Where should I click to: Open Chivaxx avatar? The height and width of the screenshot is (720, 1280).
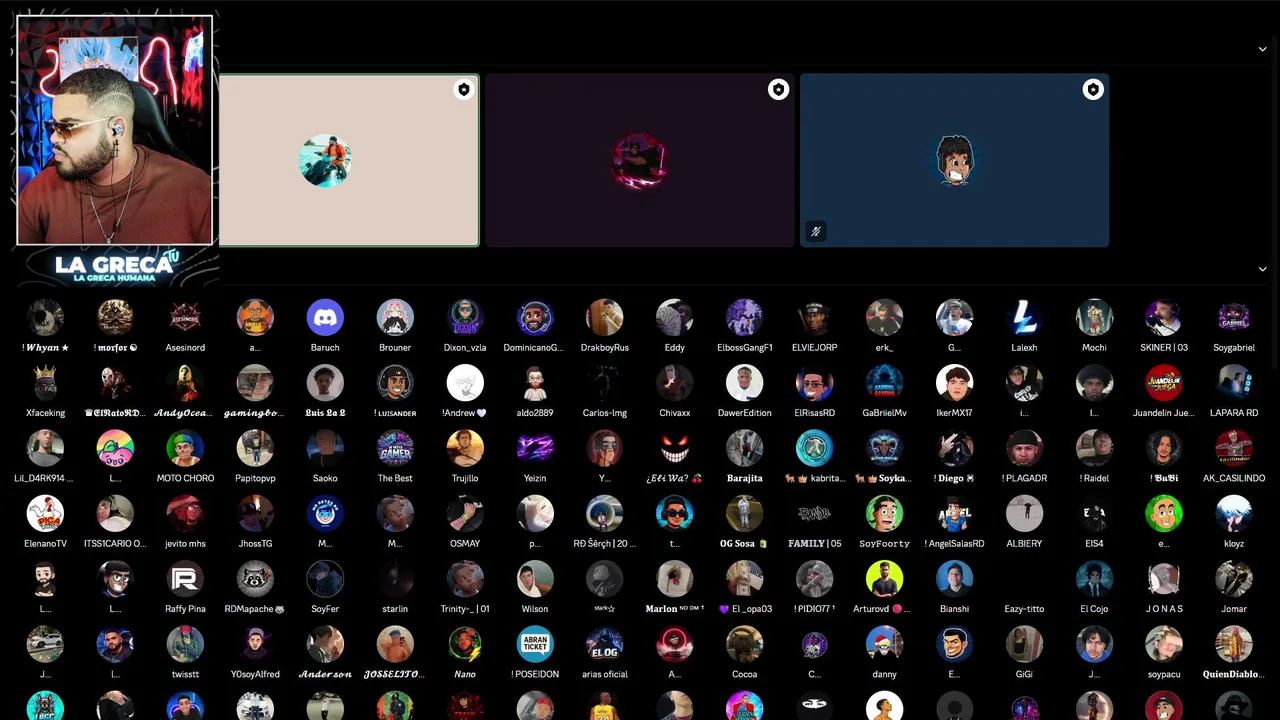pyautogui.click(x=675, y=383)
